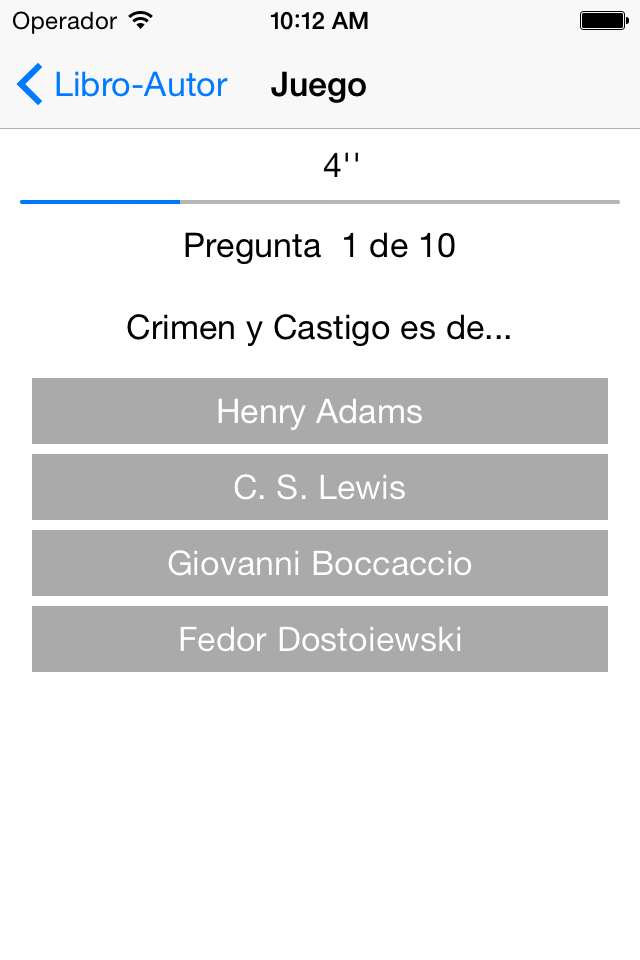The width and height of the screenshot is (640, 960).
Task: Click the blue filled part of progress bar
Action: point(100,201)
